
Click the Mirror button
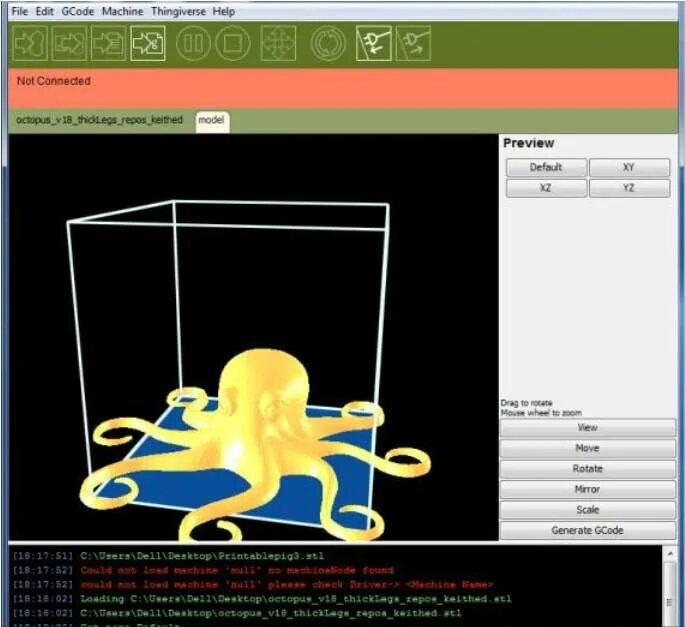(x=588, y=489)
